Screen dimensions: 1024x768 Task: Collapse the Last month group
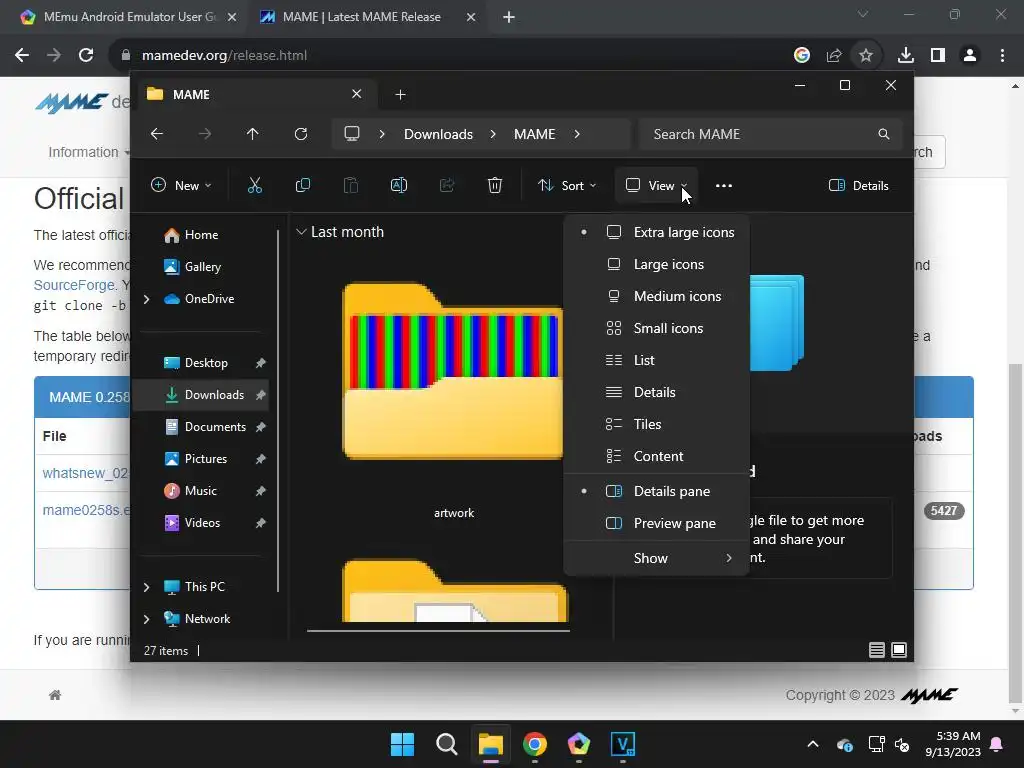click(x=301, y=232)
